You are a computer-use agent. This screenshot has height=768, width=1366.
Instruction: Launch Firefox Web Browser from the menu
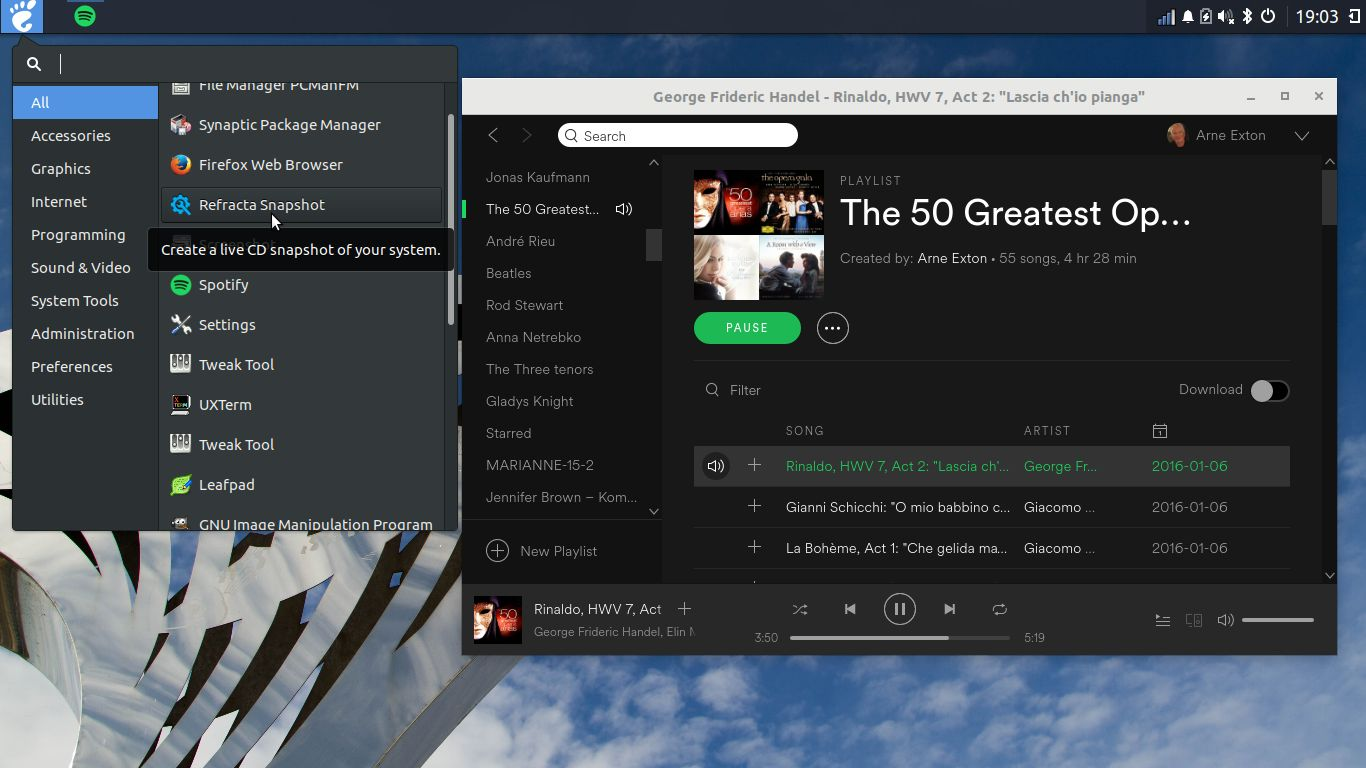[300, 165]
